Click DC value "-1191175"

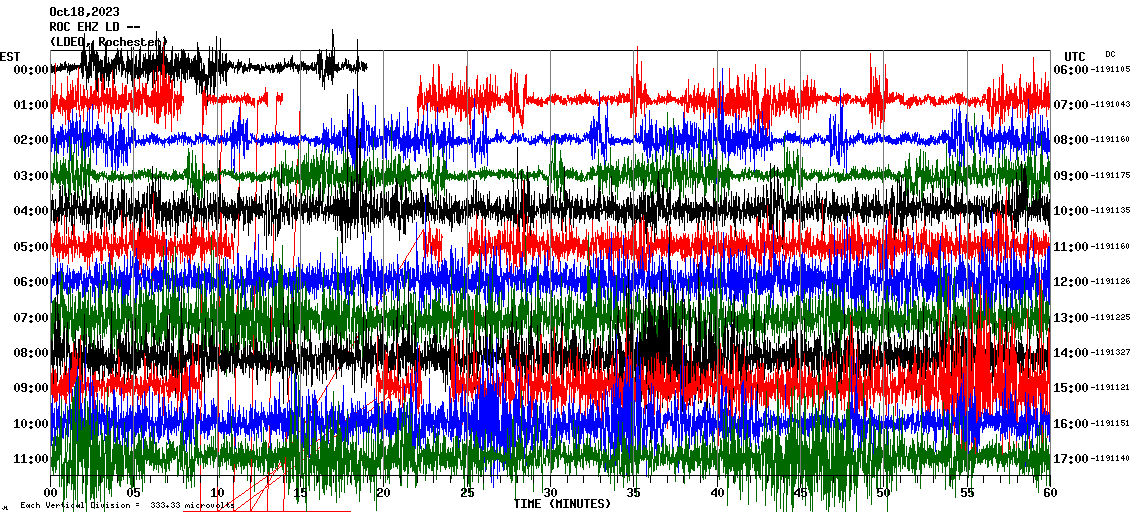point(1109,175)
